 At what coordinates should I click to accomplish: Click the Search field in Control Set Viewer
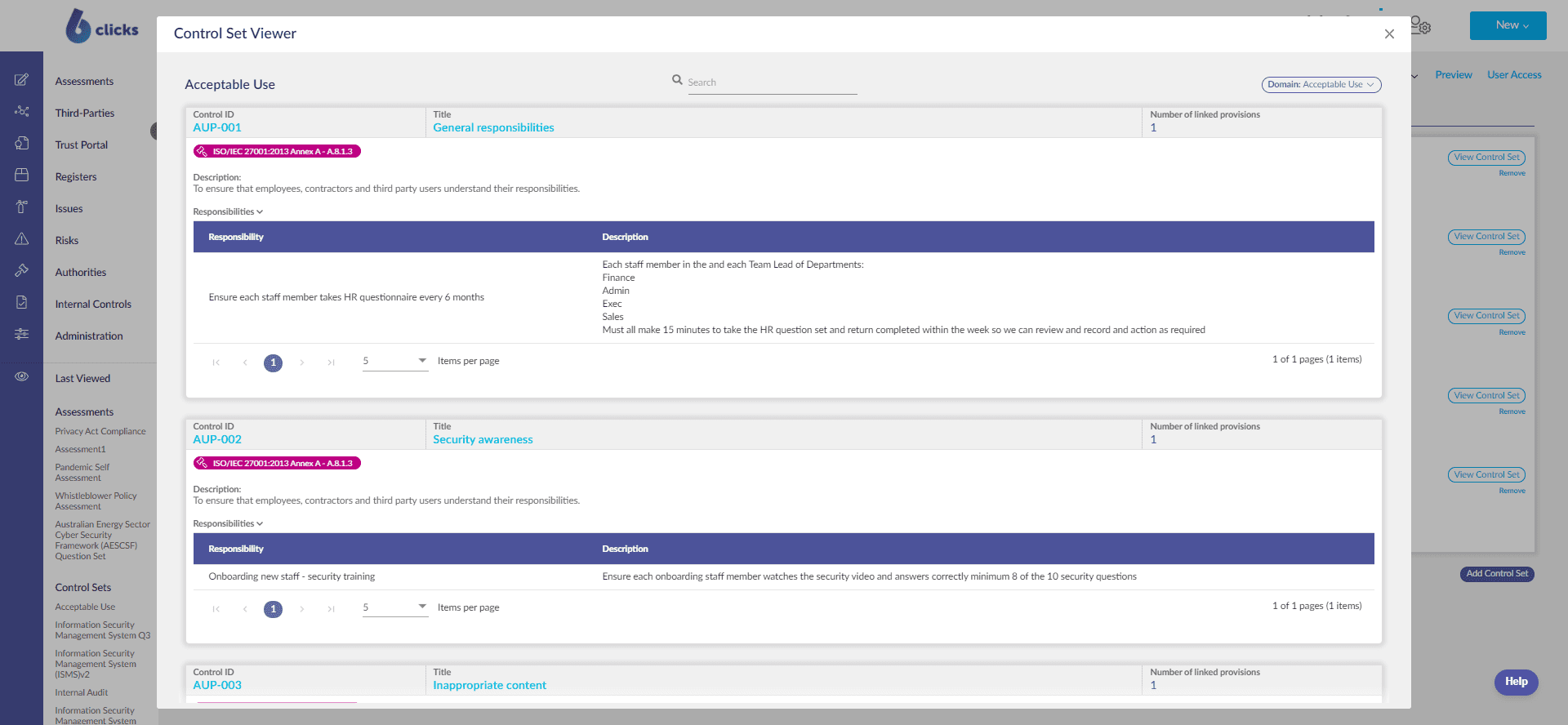(771, 82)
